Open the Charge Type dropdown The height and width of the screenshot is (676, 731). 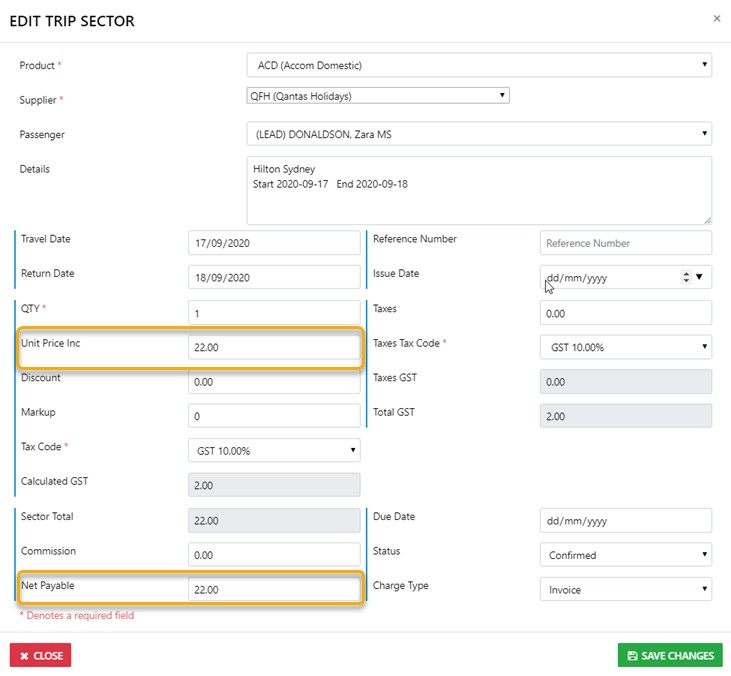pos(625,590)
